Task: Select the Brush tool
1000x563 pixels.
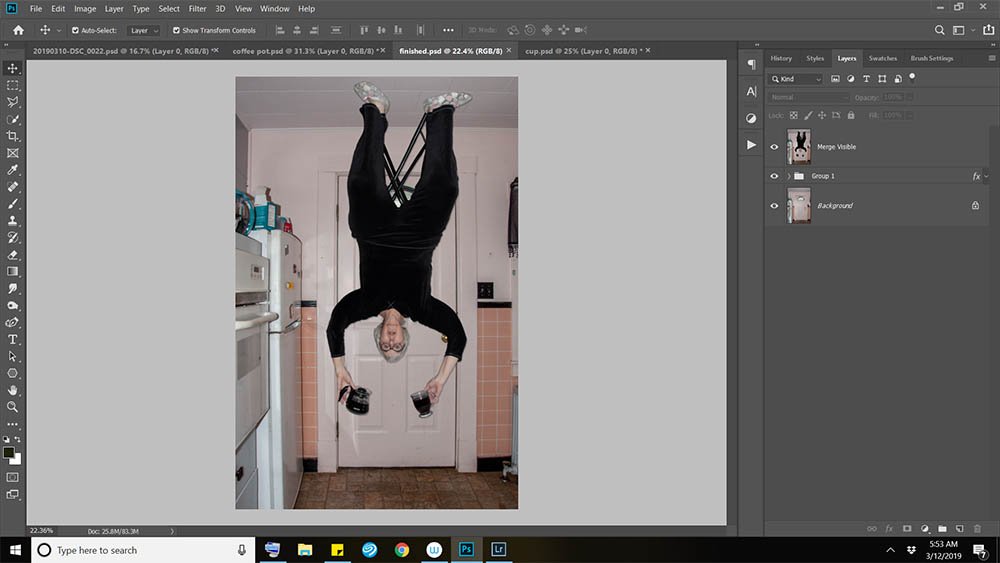Action: pyautogui.click(x=12, y=204)
